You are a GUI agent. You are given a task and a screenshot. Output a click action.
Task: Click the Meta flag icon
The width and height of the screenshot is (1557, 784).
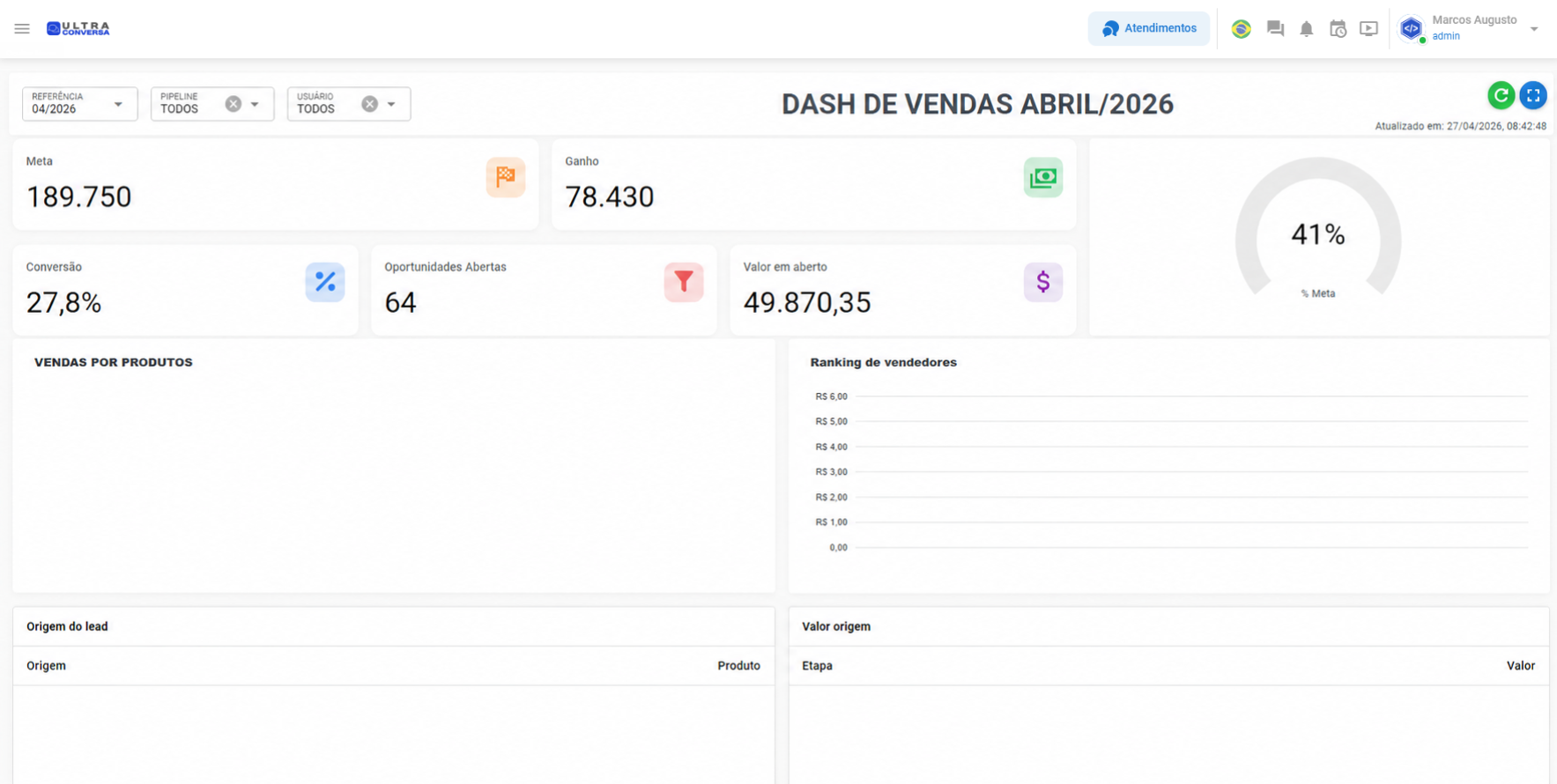[505, 177]
